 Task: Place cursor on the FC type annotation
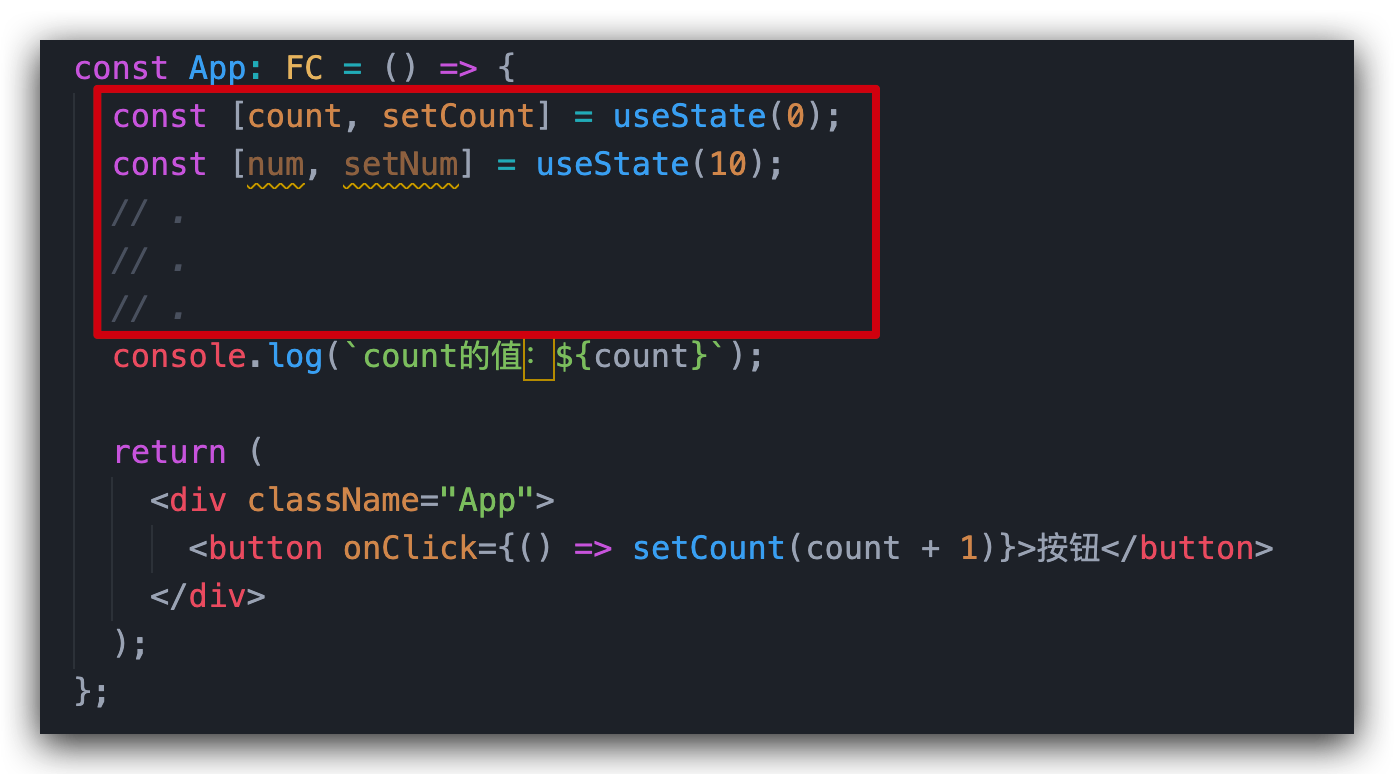[x=305, y=67]
